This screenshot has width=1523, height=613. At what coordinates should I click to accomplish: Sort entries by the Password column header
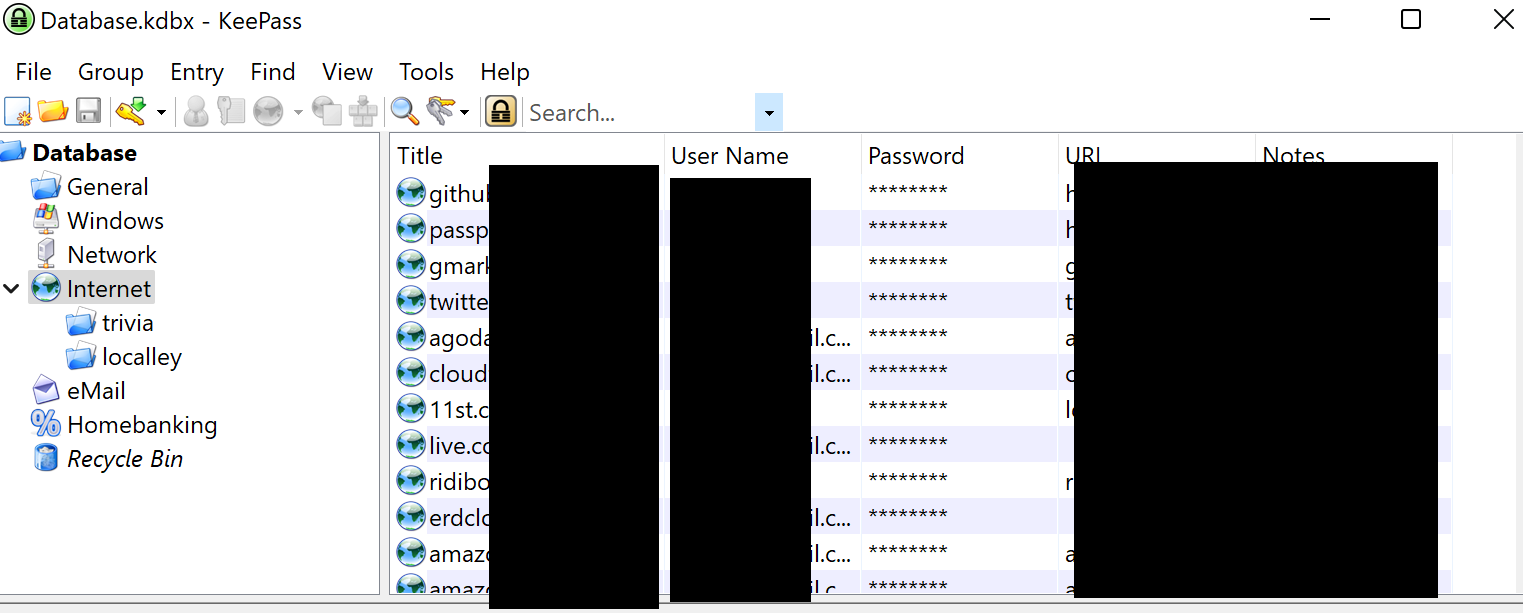pos(915,156)
